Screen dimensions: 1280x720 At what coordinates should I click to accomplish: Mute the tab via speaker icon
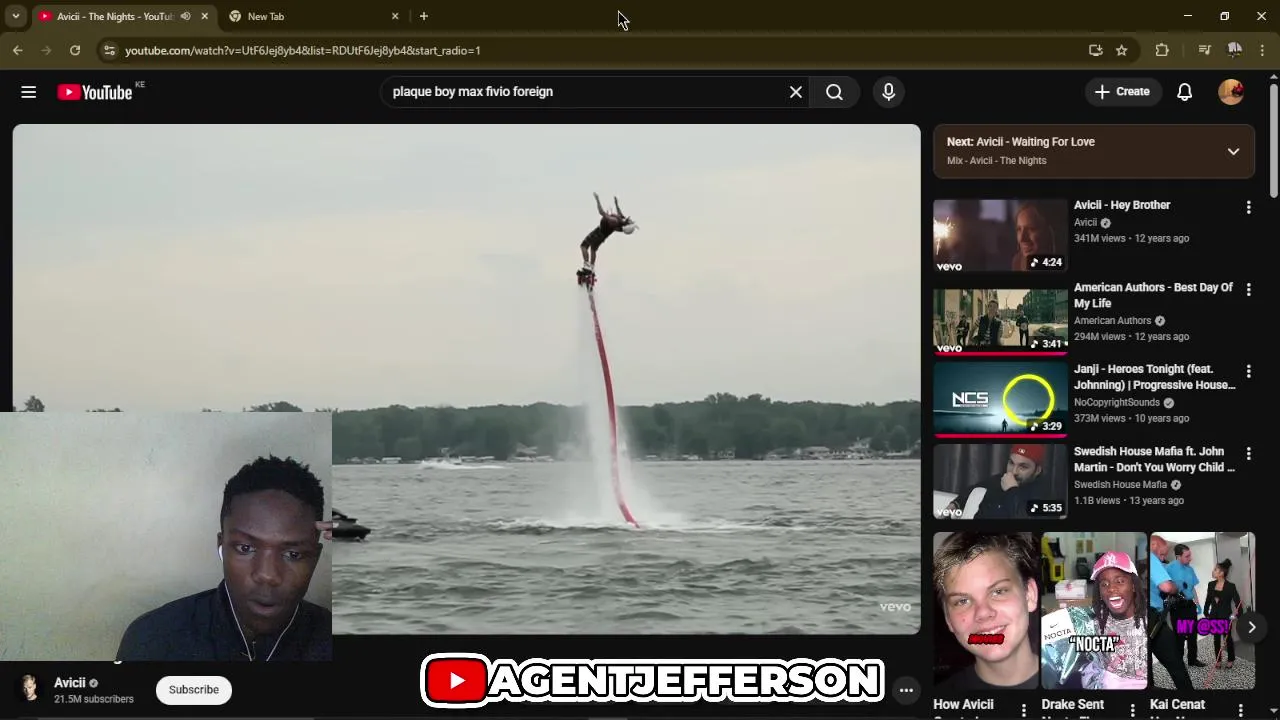[x=186, y=16]
